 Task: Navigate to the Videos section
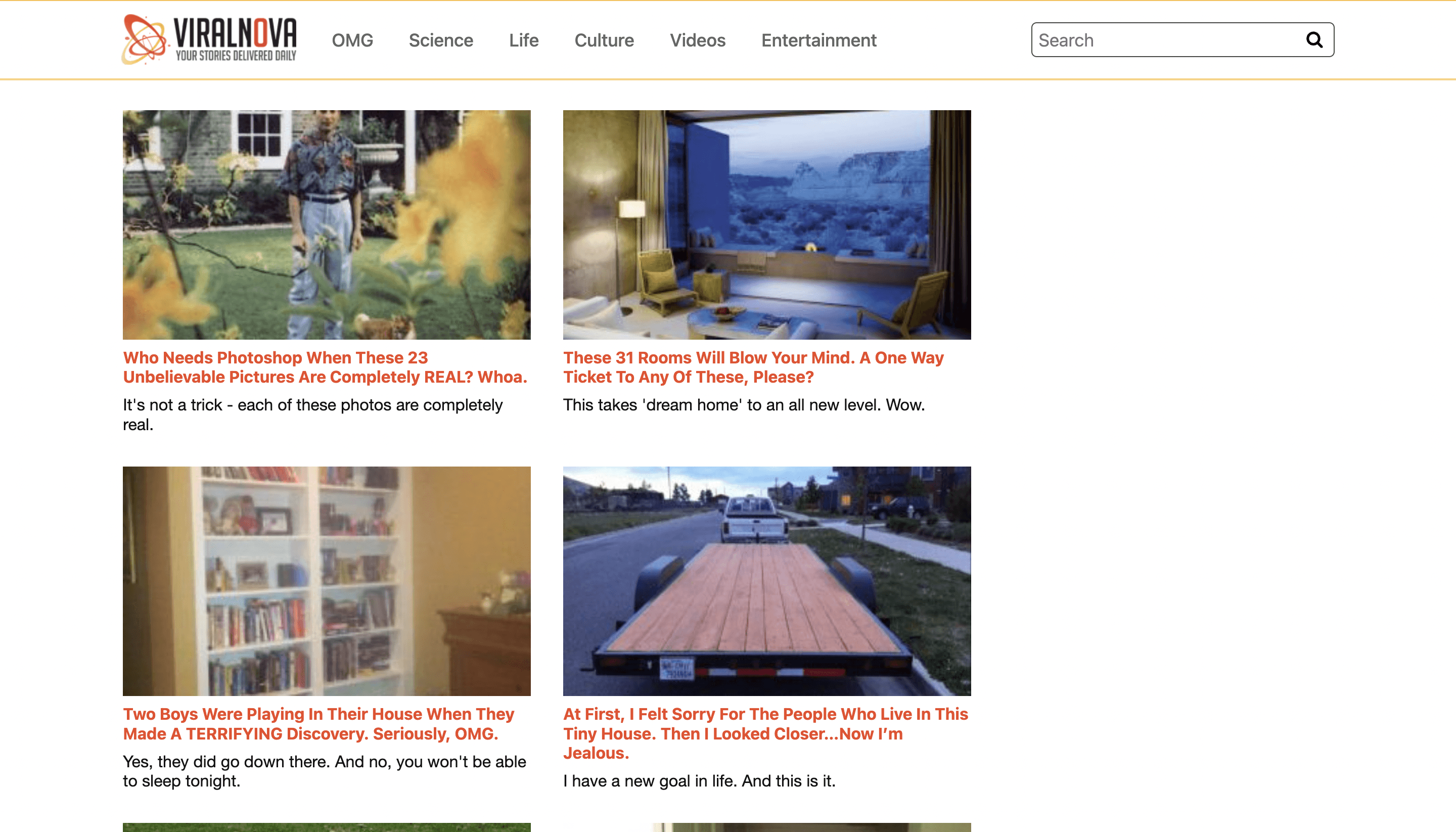click(697, 40)
